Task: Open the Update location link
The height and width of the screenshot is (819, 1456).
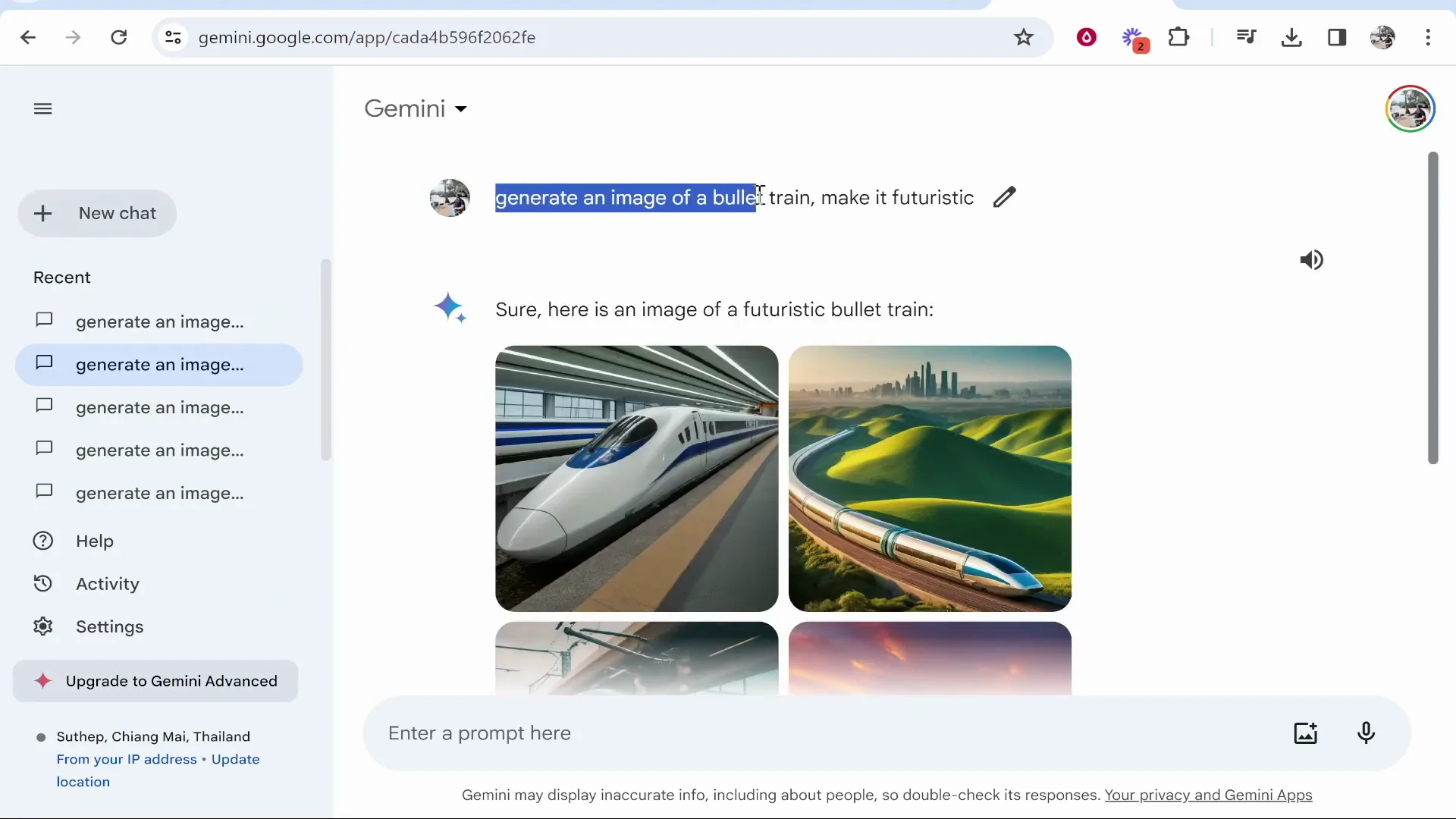Action: pyautogui.click(x=235, y=759)
